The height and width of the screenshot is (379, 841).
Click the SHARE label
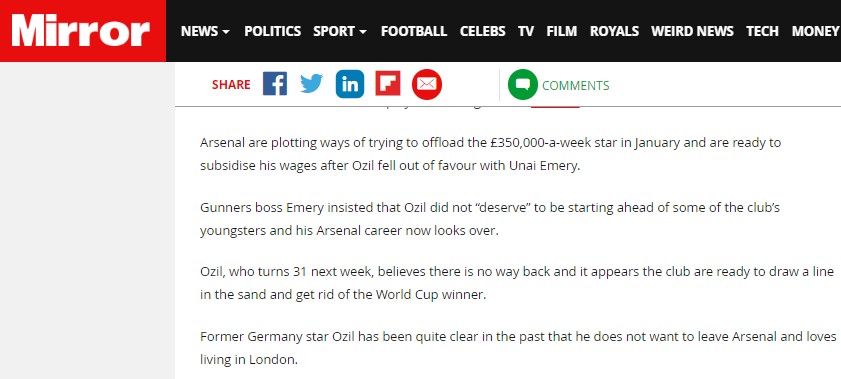(x=231, y=85)
